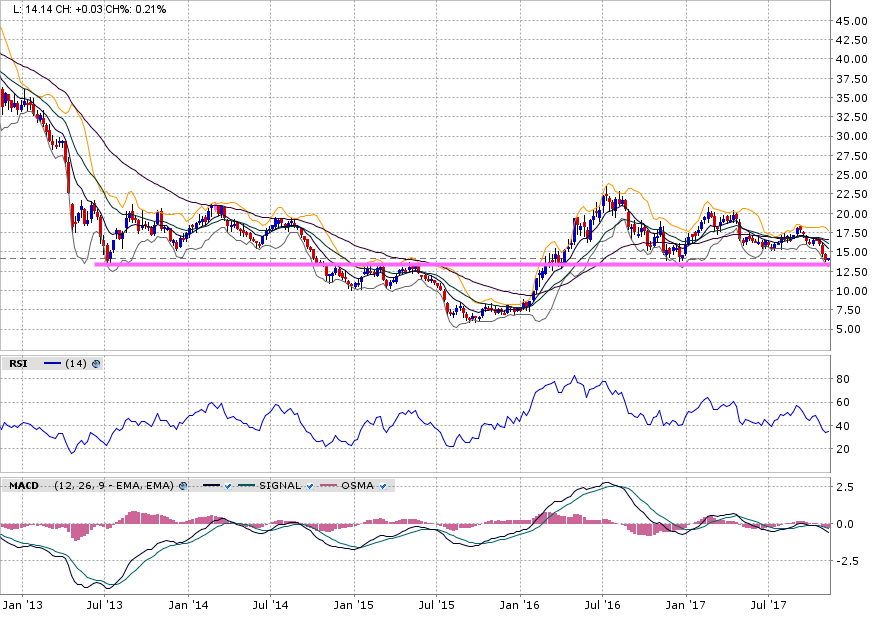
Task: Disable the SIGNAL line checkbox
Action: pos(311,486)
